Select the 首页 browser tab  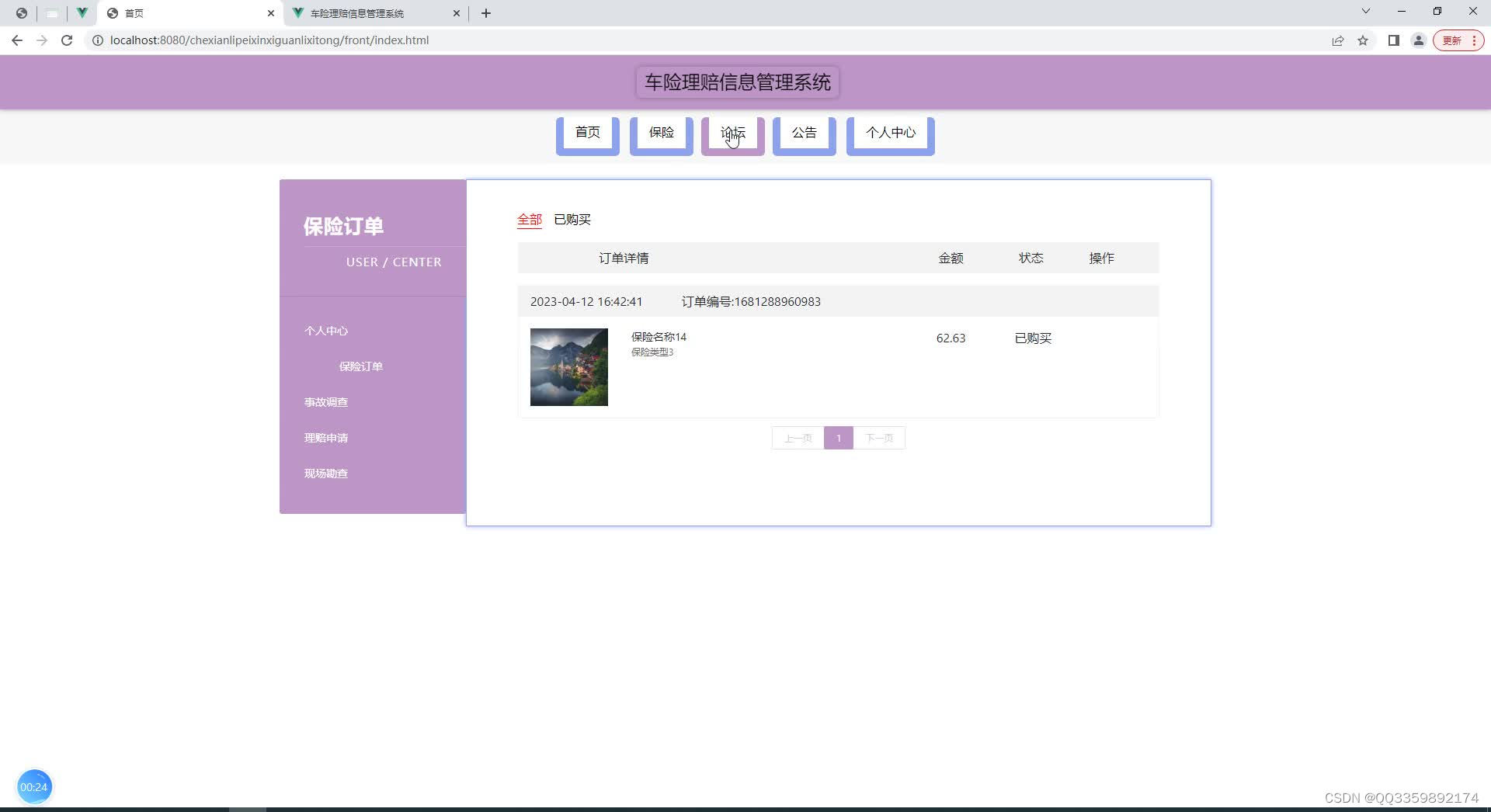click(x=190, y=13)
